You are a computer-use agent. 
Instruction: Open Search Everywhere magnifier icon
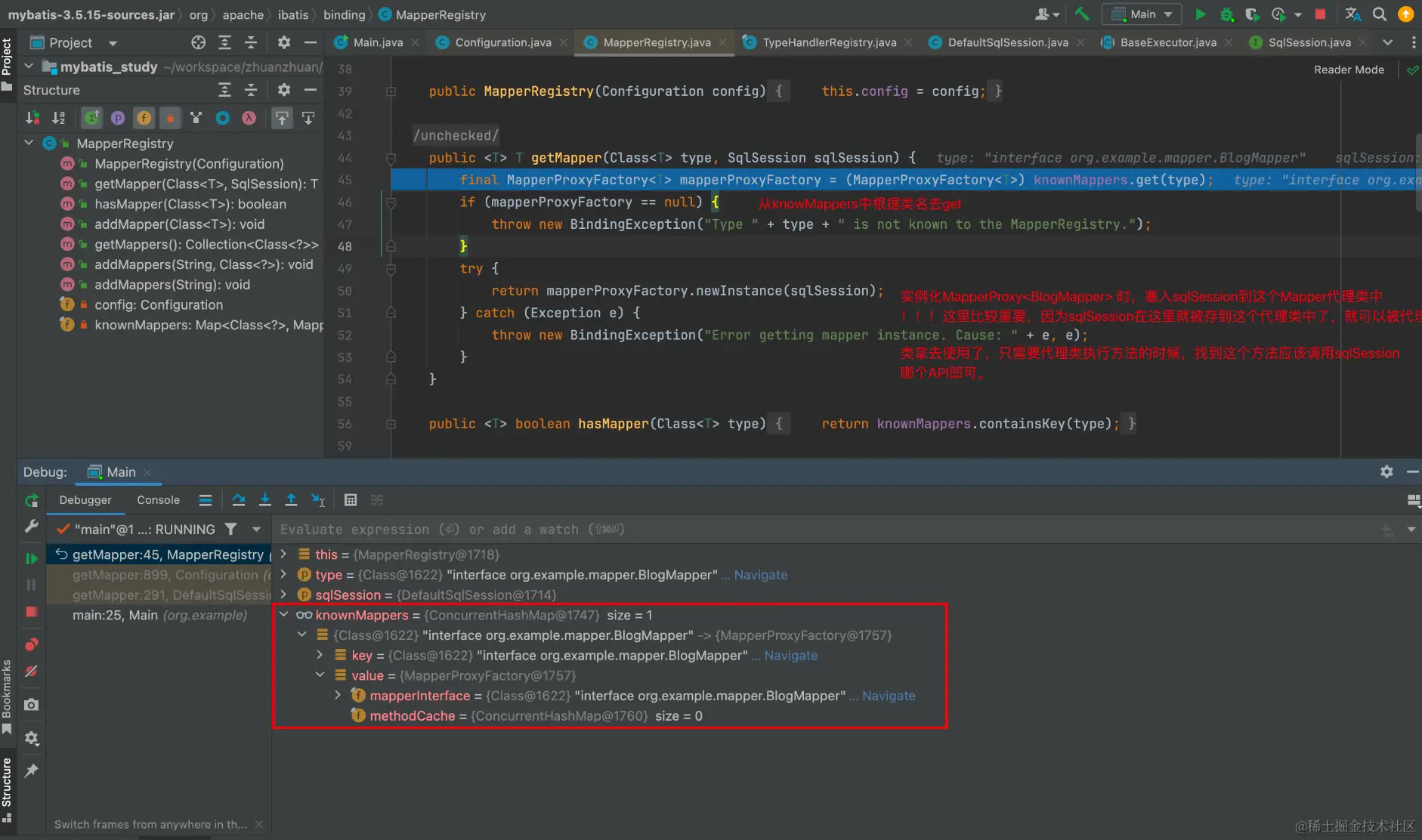click(1379, 14)
